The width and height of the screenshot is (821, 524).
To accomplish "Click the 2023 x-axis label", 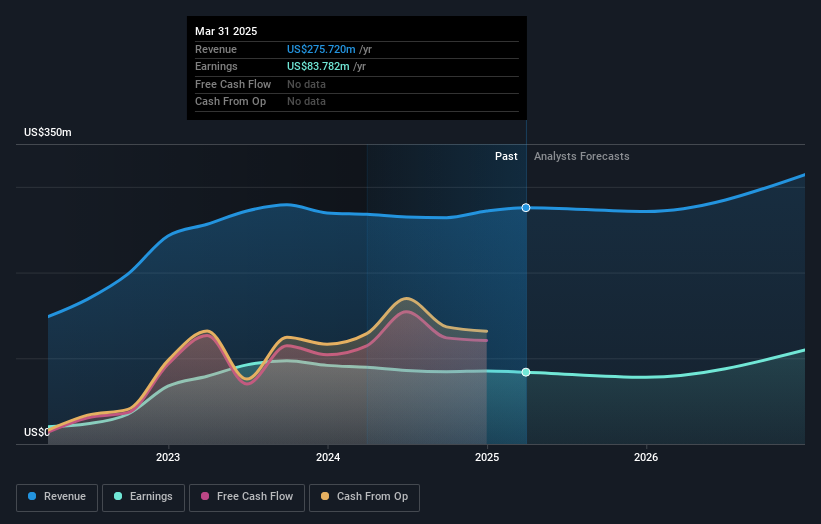I will pyautogui.click(x=168, y=457).
